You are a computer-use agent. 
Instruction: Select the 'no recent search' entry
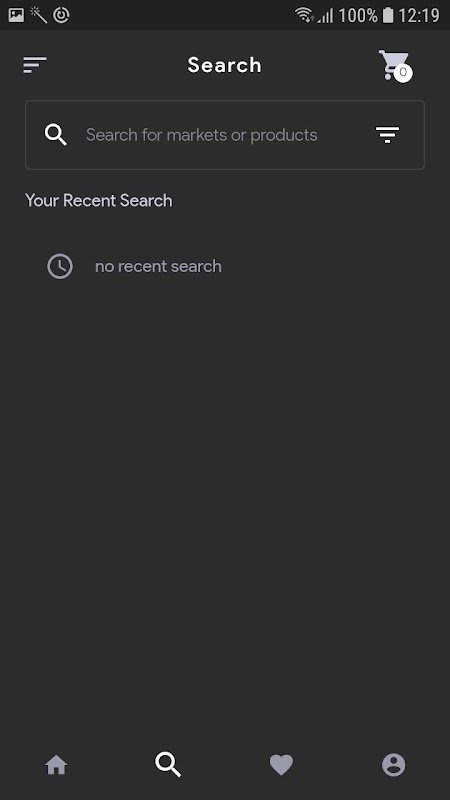point(158,266)
